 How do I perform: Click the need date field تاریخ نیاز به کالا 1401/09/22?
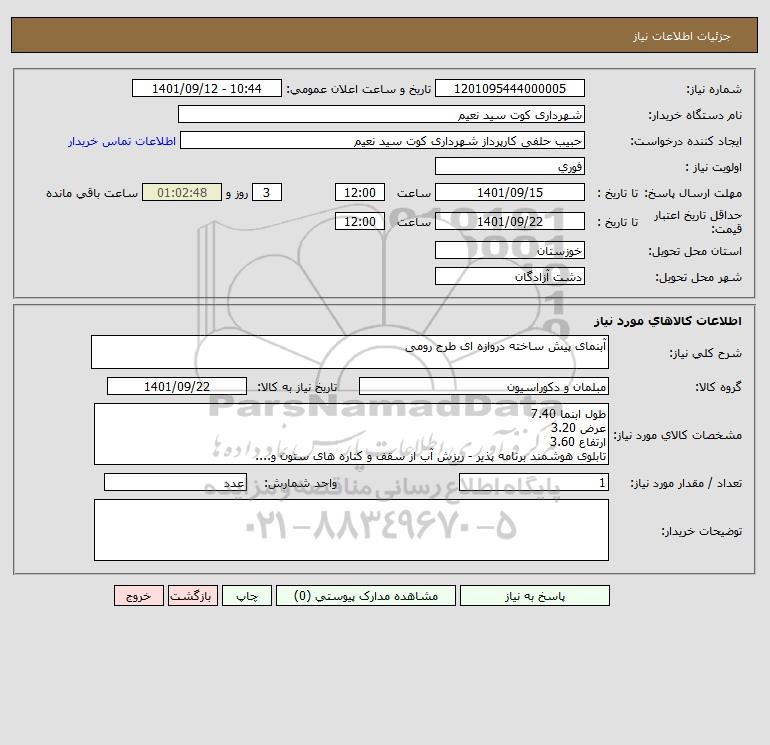click(x=177, y=386)
